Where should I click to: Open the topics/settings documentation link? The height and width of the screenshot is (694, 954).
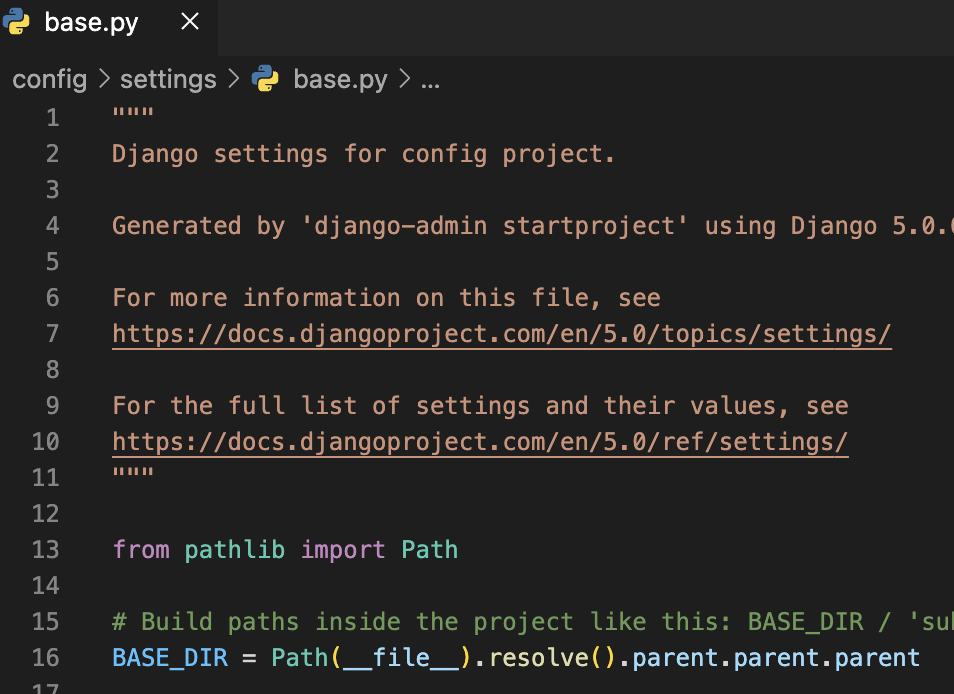click(502, 334)
